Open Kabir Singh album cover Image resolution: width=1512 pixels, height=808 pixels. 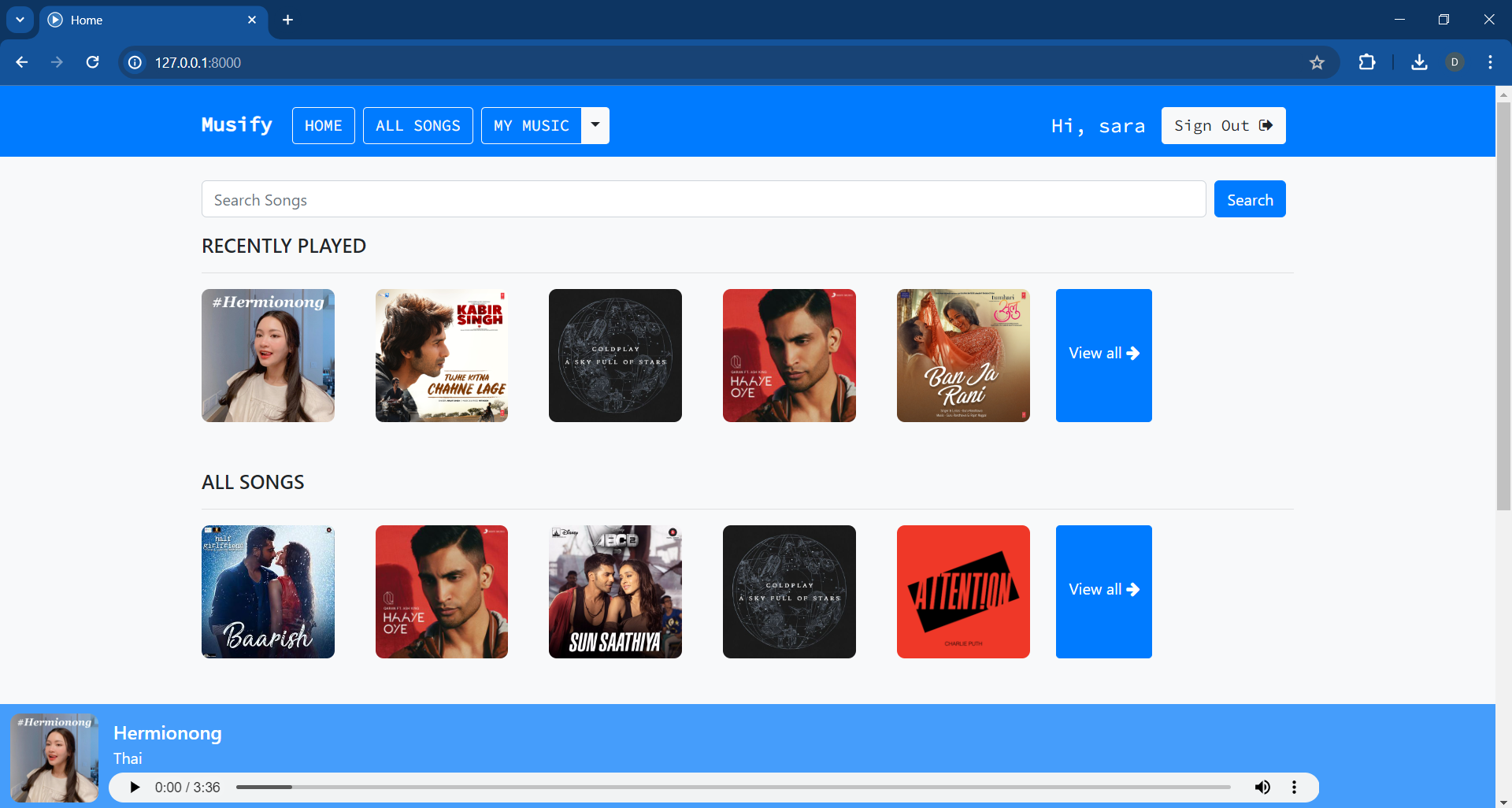click(x=442, y=355)
